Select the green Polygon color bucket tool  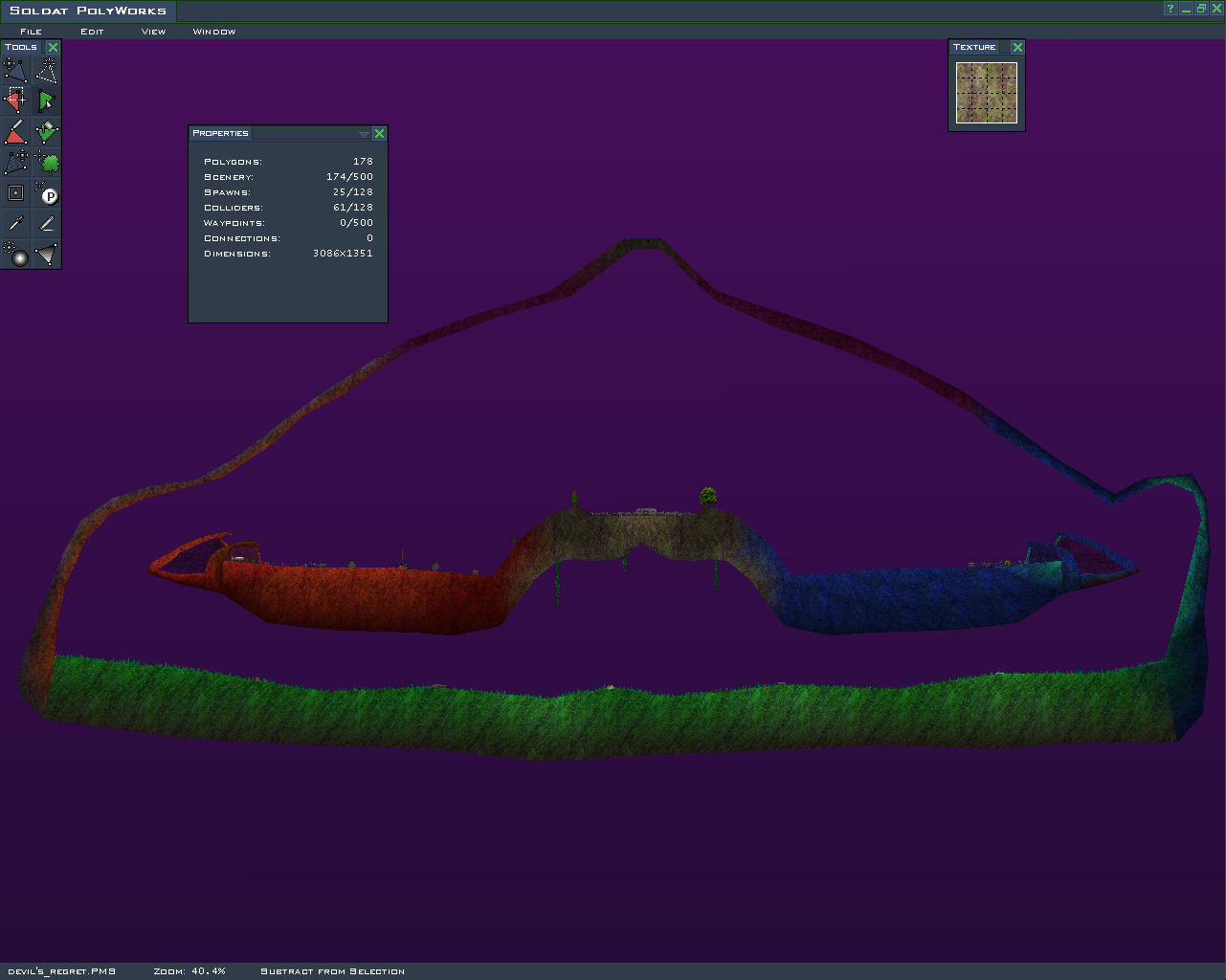pyautogui.click(x=46, y=132)
